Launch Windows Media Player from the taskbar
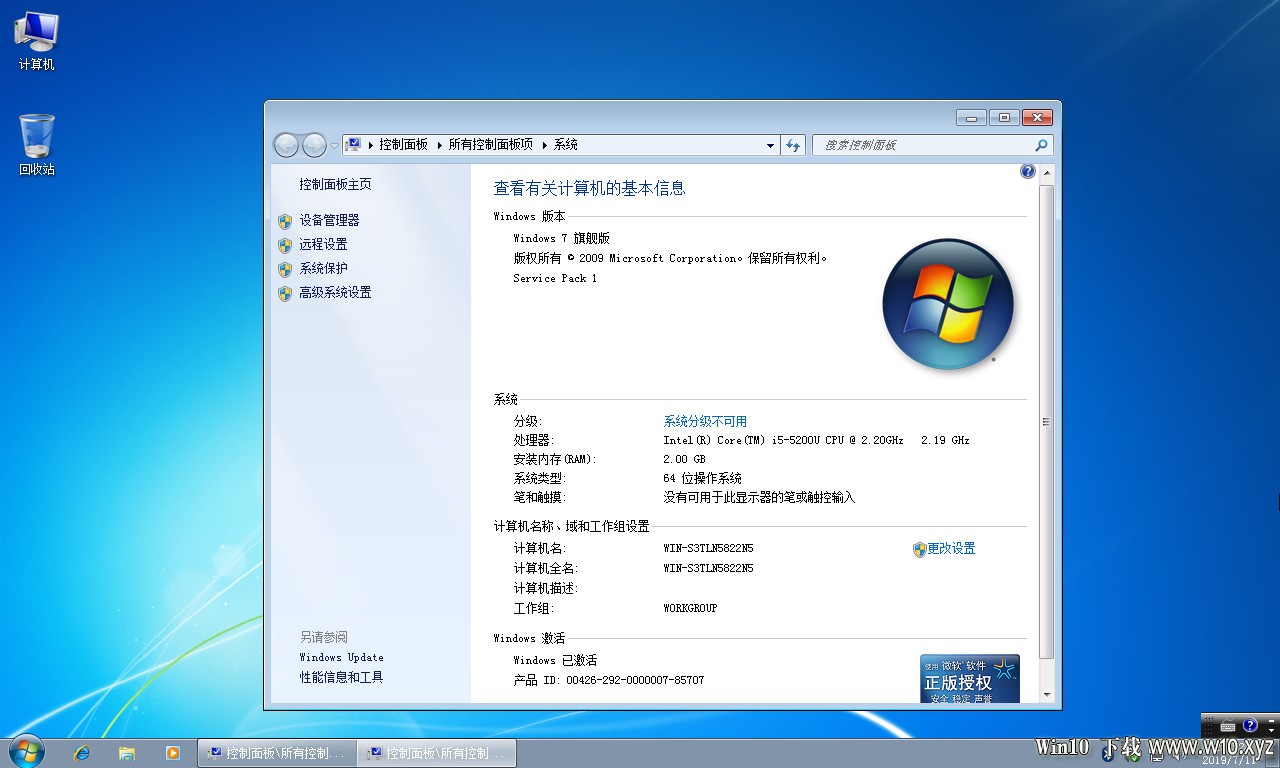 pyautogui.click(x=172, y=753)
